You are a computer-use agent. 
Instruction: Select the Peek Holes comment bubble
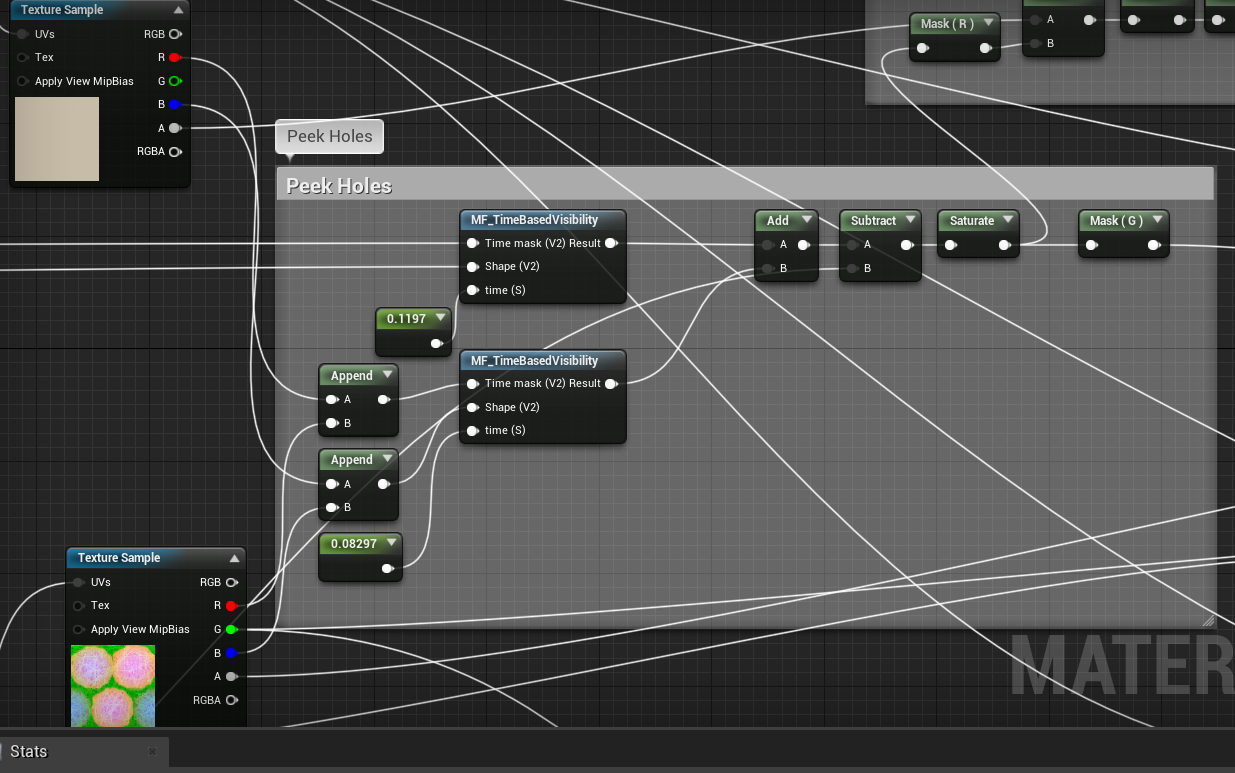(329, 137)
